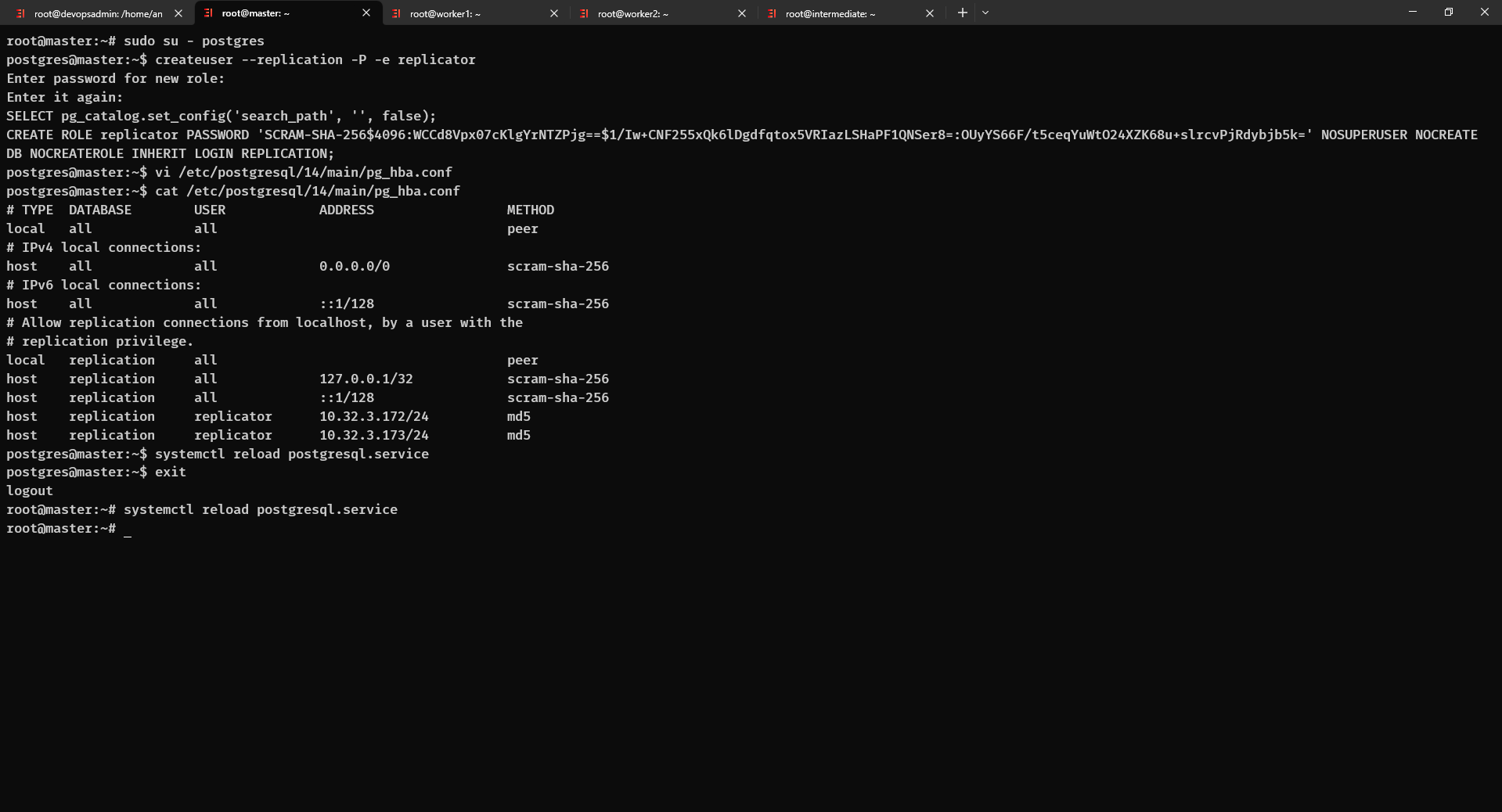Click the worker1 tab's terminal icon
This screenshot has width=1502, height=812.
point(397,13)
